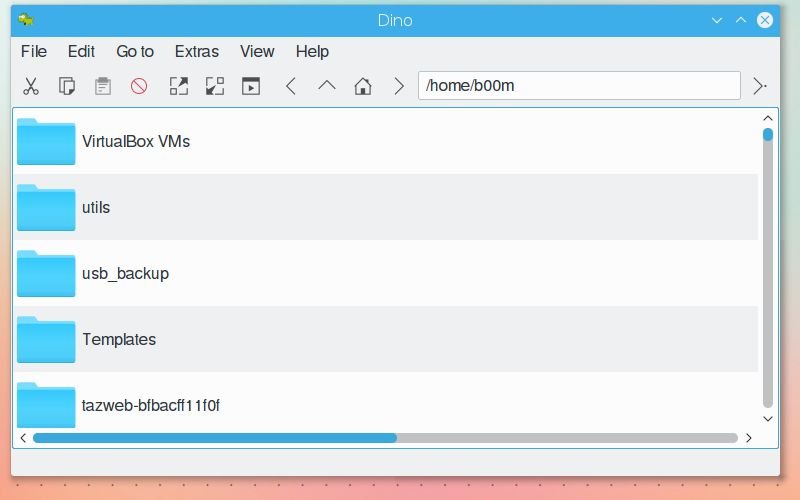
Task: Open the File menu
Action: click(x=34, y=52)
